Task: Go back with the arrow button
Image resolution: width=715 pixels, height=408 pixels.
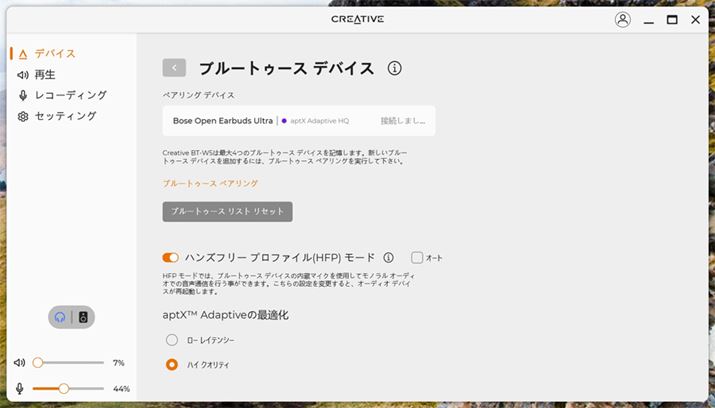Action: point(174,68)
